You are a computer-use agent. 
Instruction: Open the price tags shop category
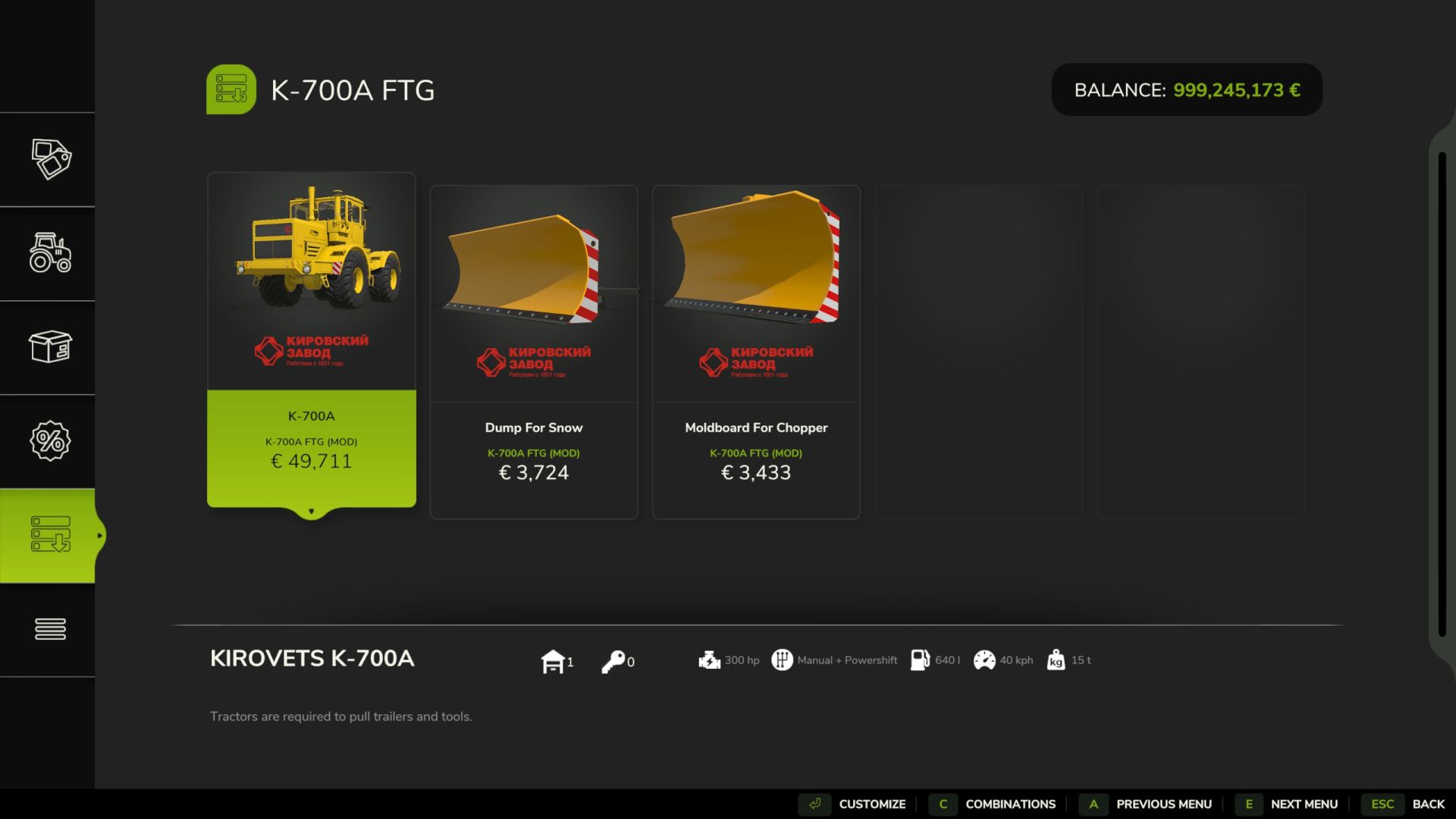coord(50,159)
